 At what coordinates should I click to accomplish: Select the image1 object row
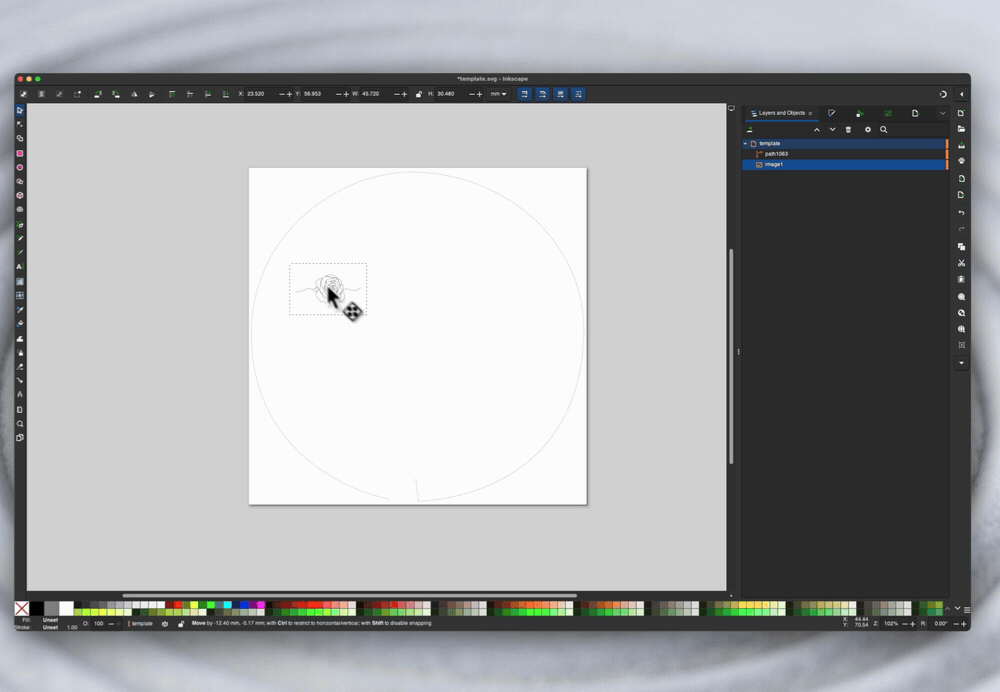(x=845, y=165)
